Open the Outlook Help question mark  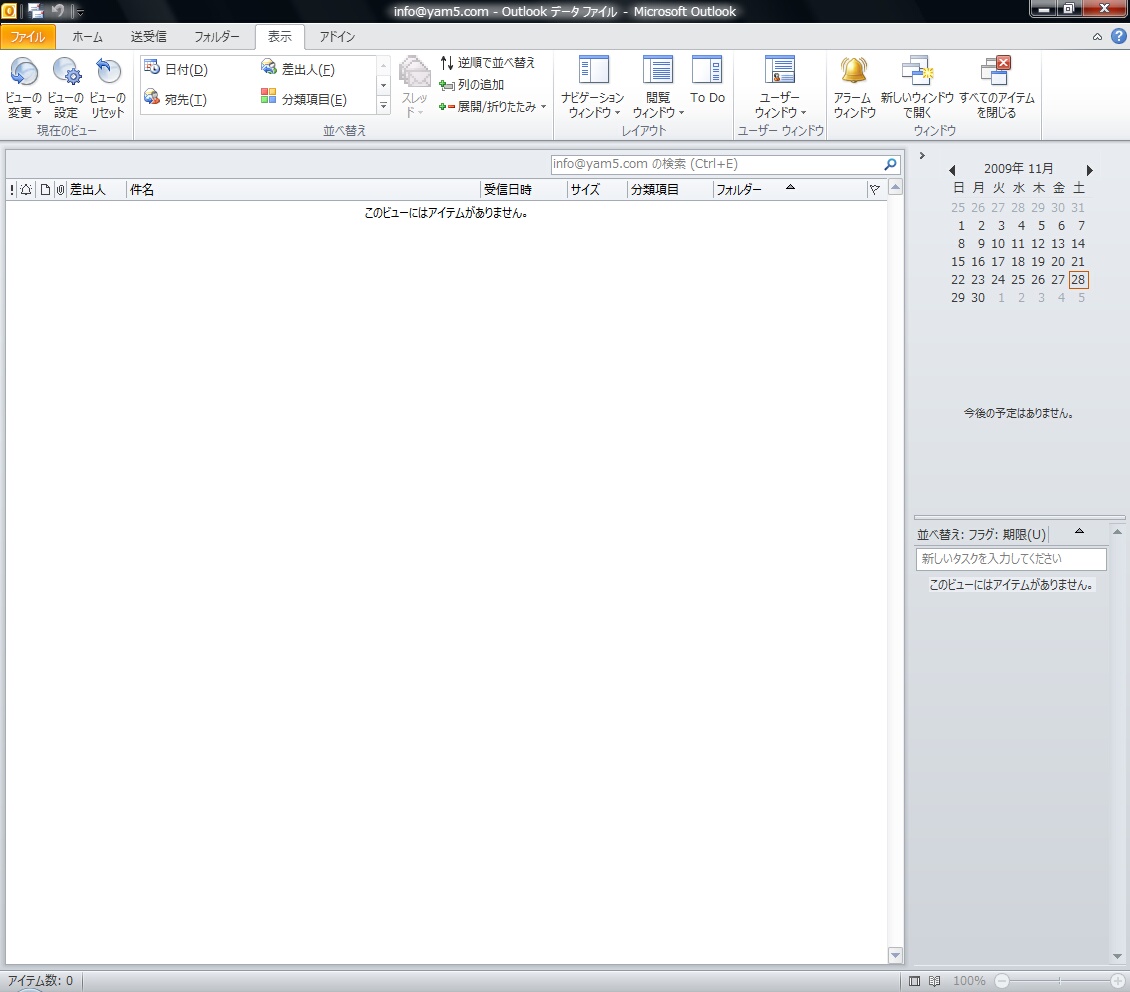1118,36
